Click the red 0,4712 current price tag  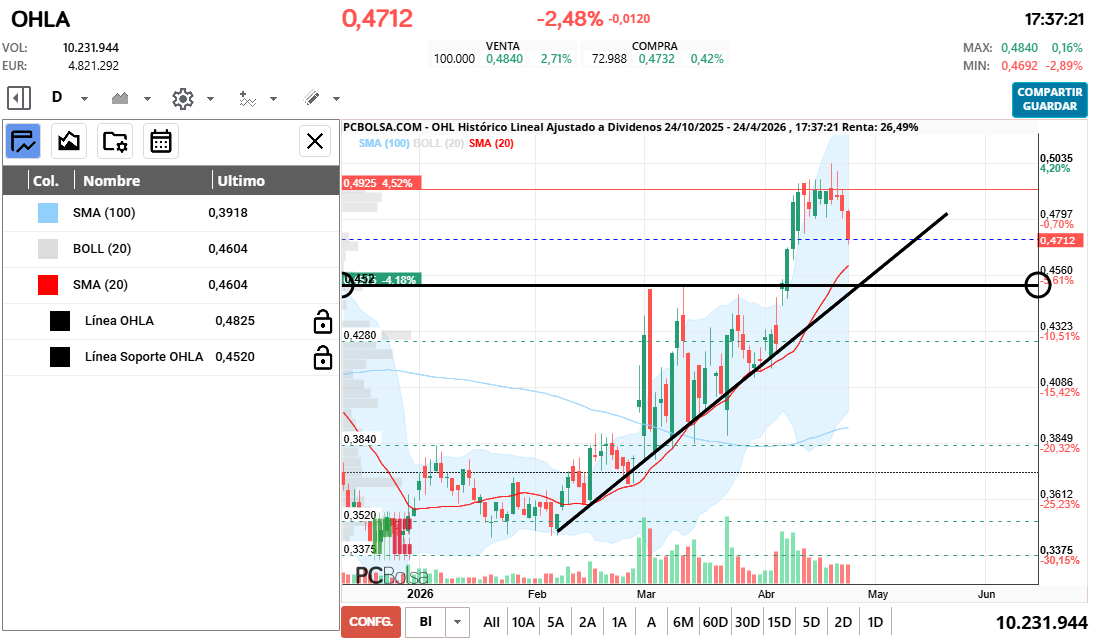pyautogui.click(x=1061, y=241)
